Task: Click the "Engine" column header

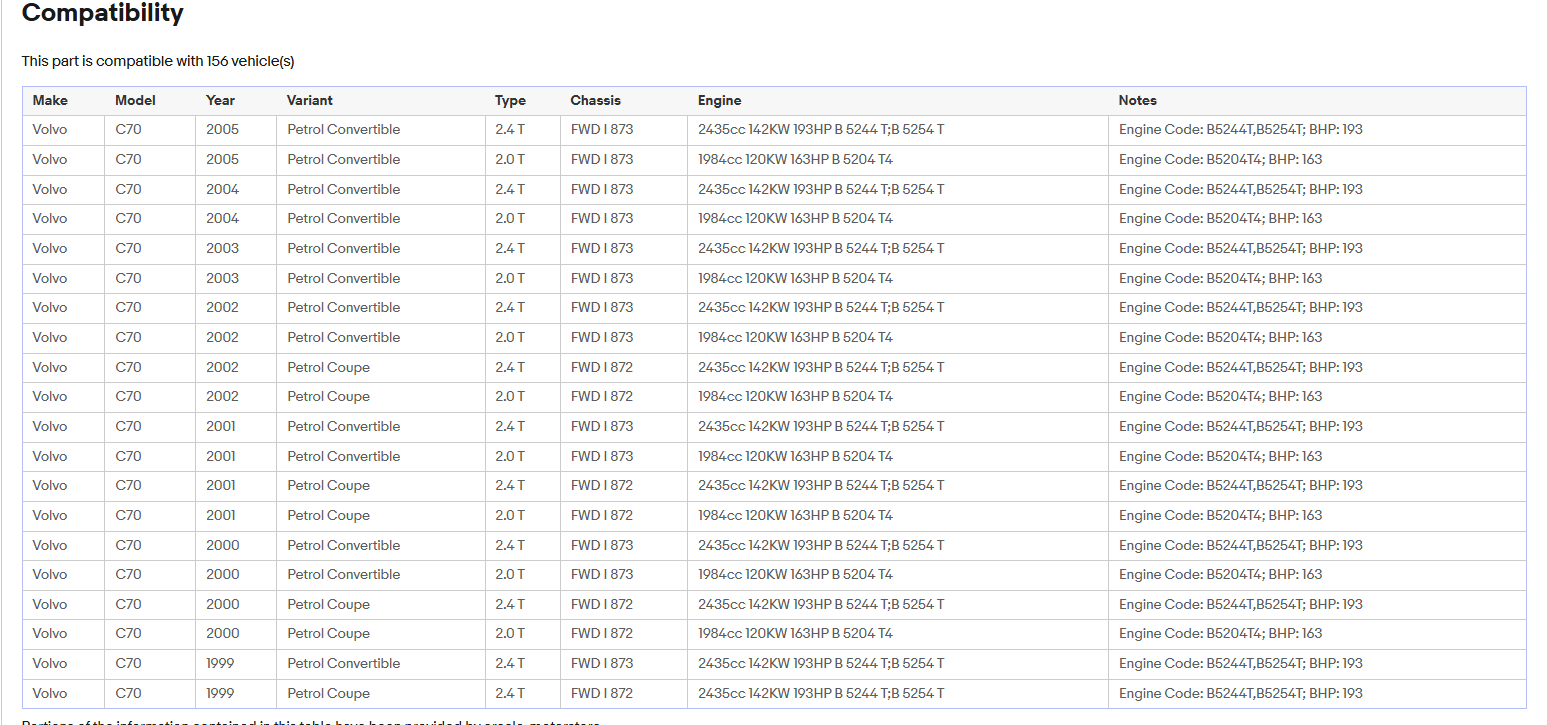Action: (x=720, y=100)
